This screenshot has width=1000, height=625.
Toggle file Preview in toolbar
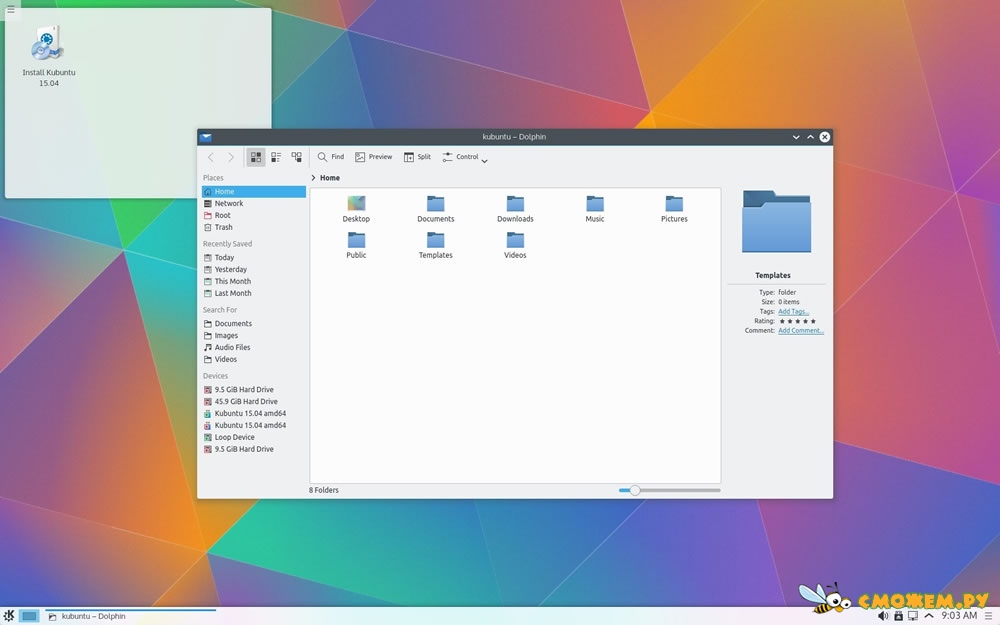[x=374, y=157]
